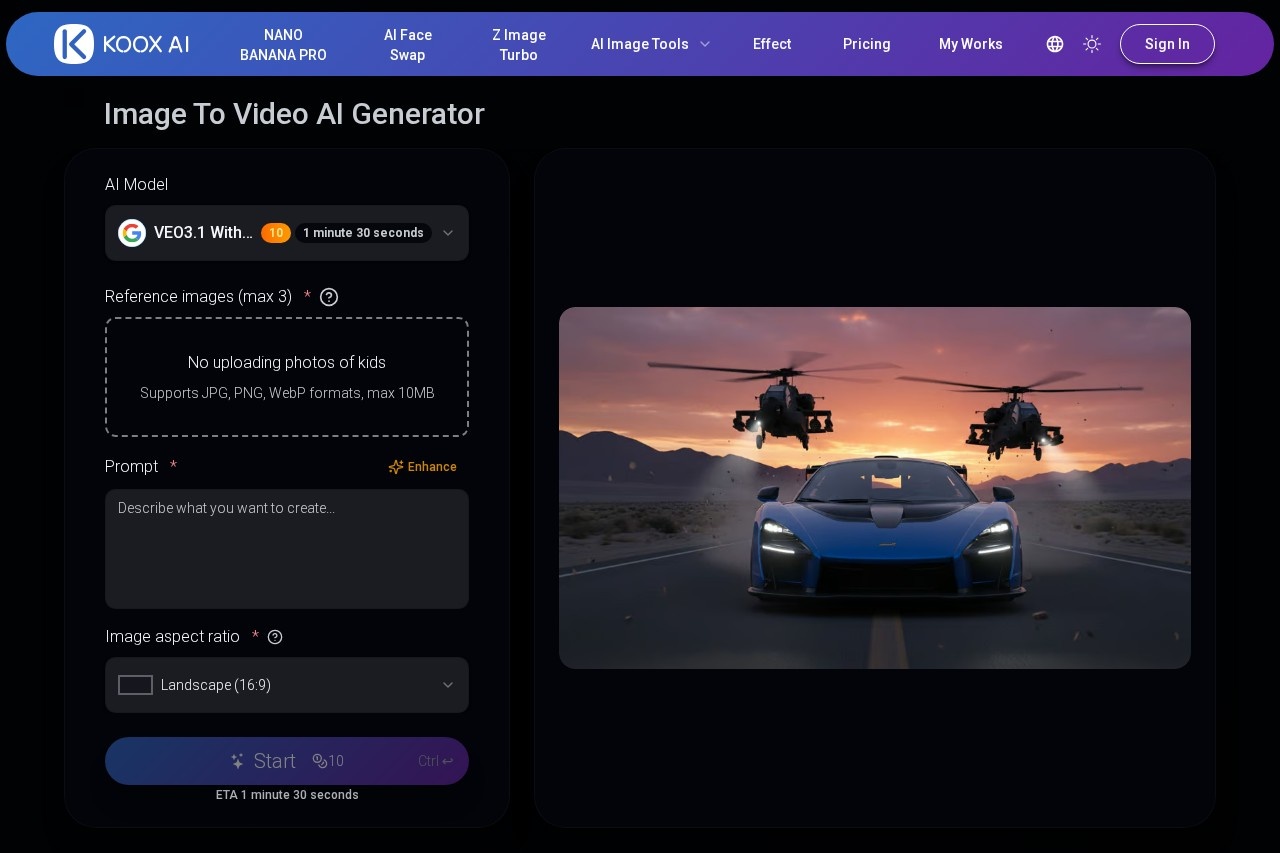Viewport: 1280px width, 853px height.
Task: Click the 10 credits badge next to VEO3.1
Action: 276,233
